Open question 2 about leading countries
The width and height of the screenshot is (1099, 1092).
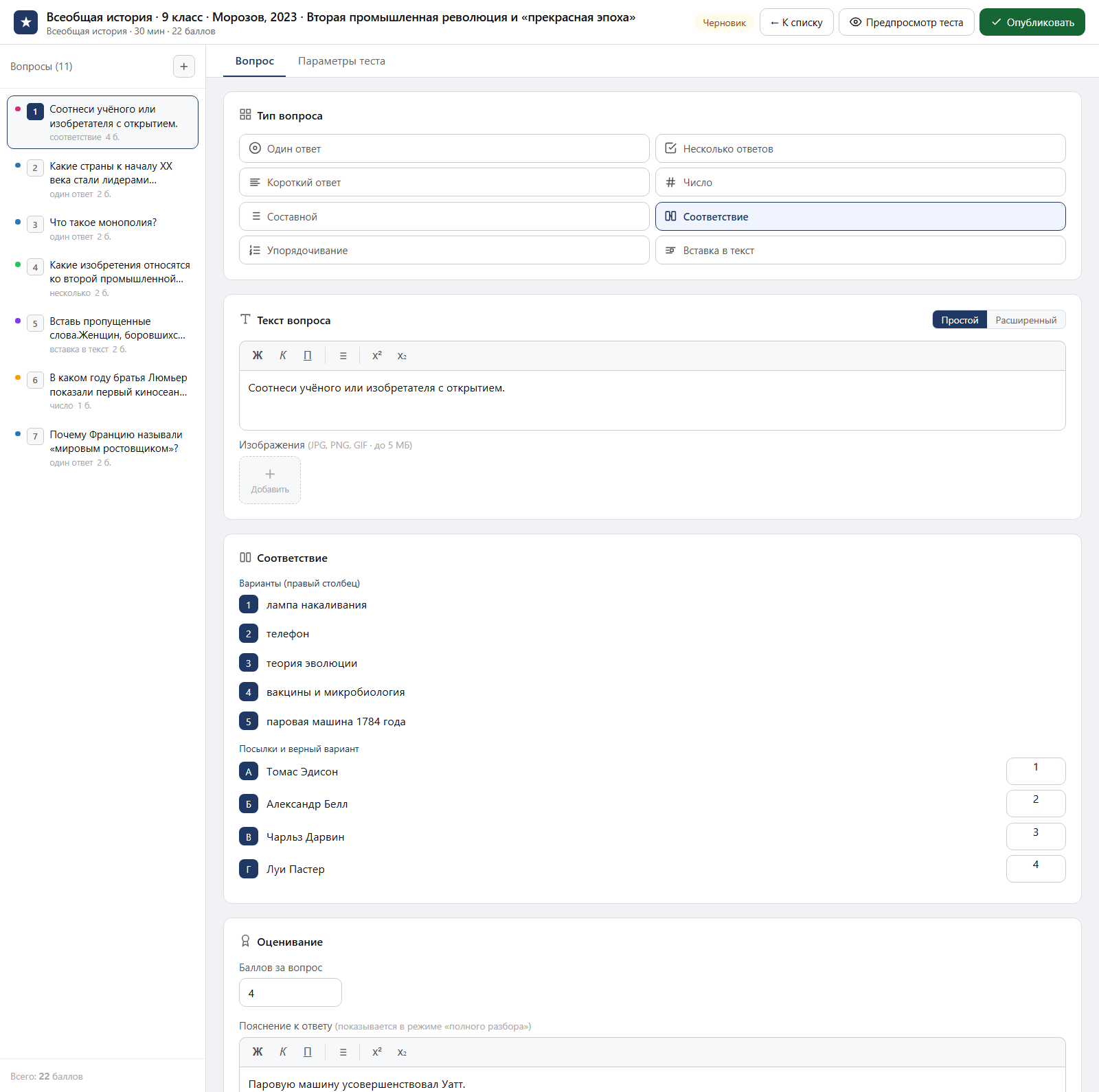103,179
